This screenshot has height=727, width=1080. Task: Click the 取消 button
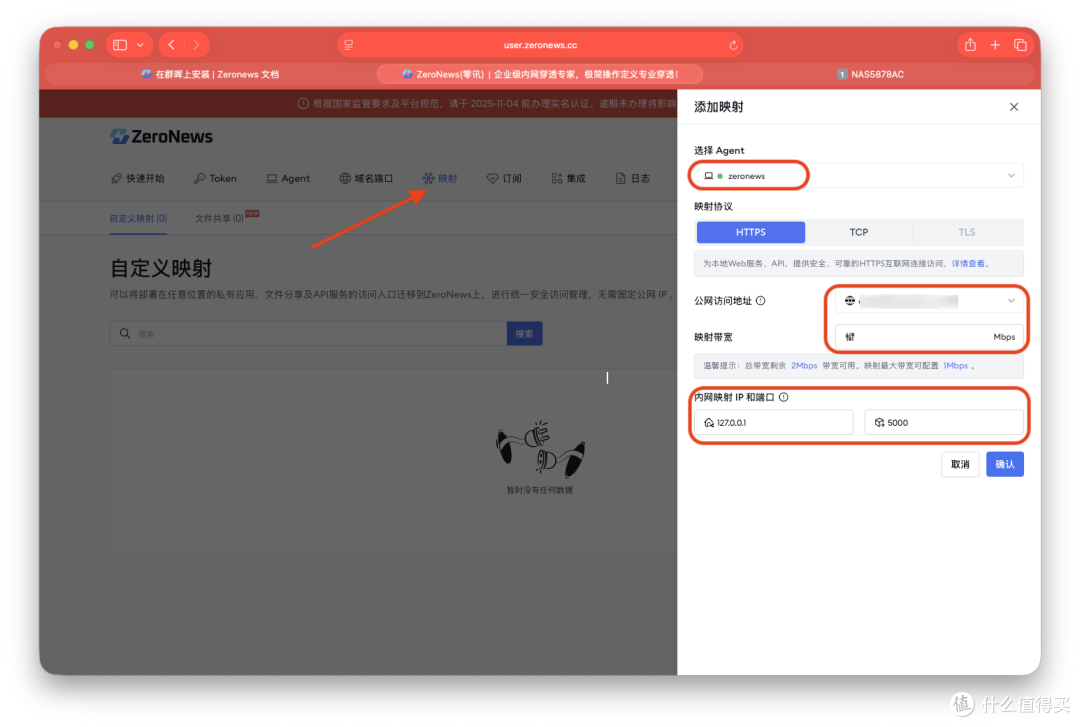(960, 464)
